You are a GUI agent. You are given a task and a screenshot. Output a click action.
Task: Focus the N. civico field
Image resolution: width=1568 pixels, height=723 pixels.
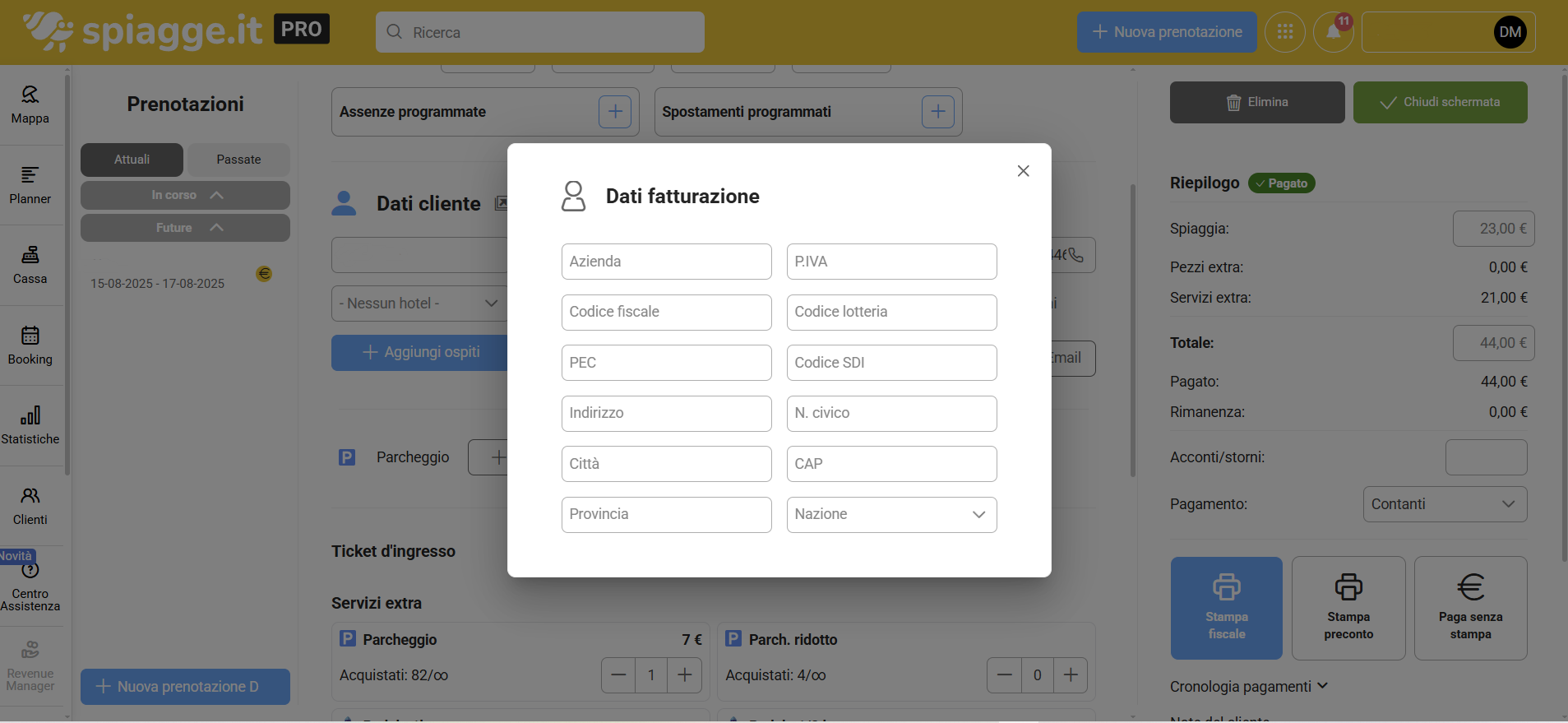[891, 414]
